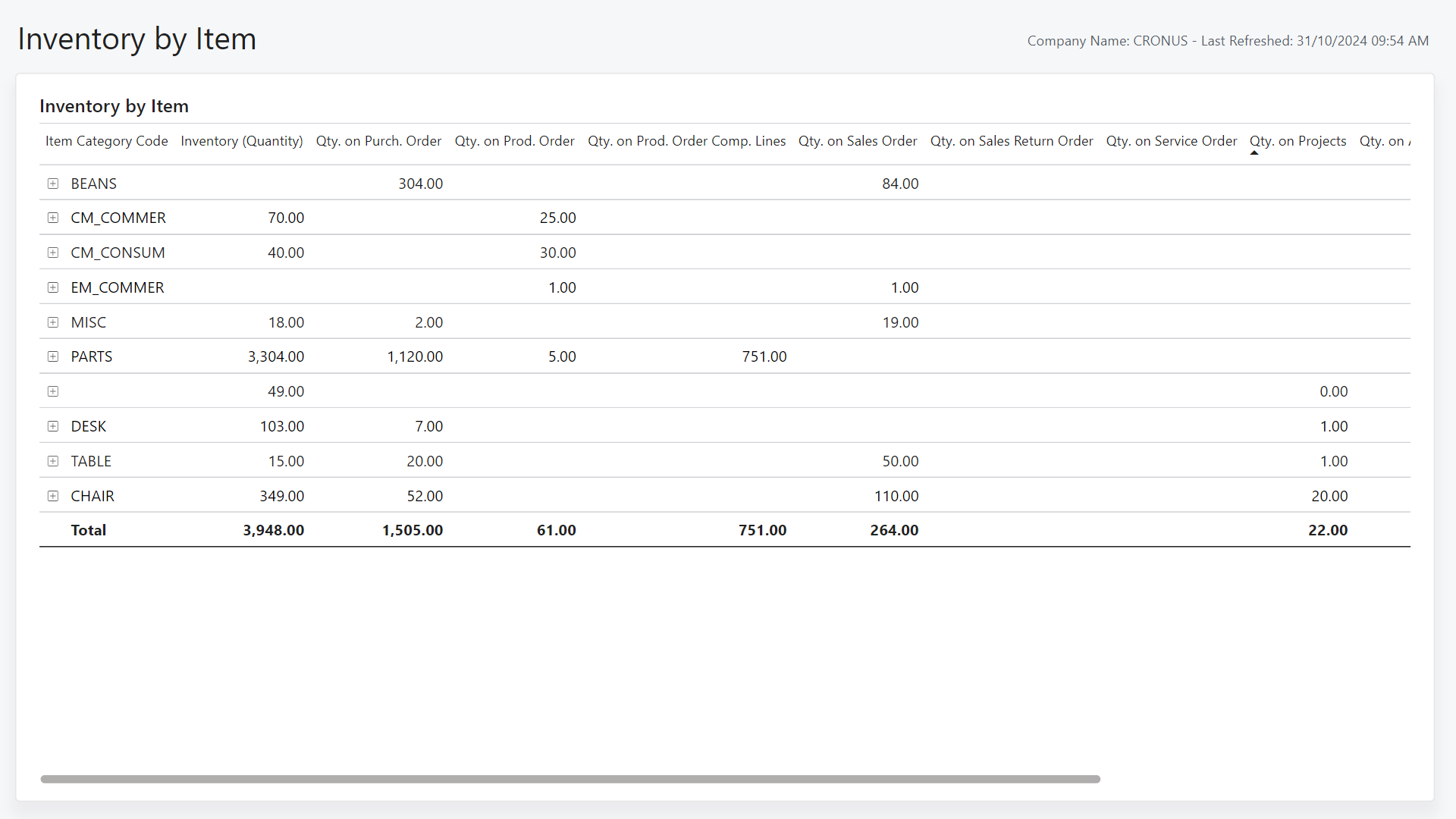Sort by Qty. on Sales Return Order header
Viewport: 1456px width, 819px height.
point(1012,141)
